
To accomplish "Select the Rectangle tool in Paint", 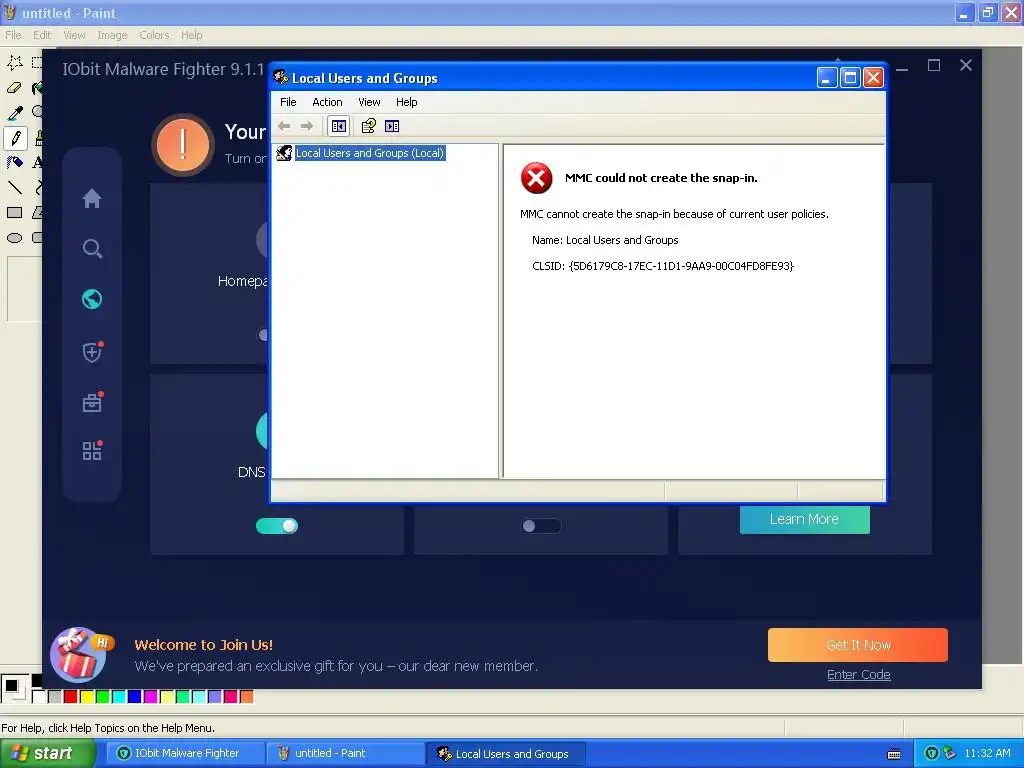I will [15, 212].
